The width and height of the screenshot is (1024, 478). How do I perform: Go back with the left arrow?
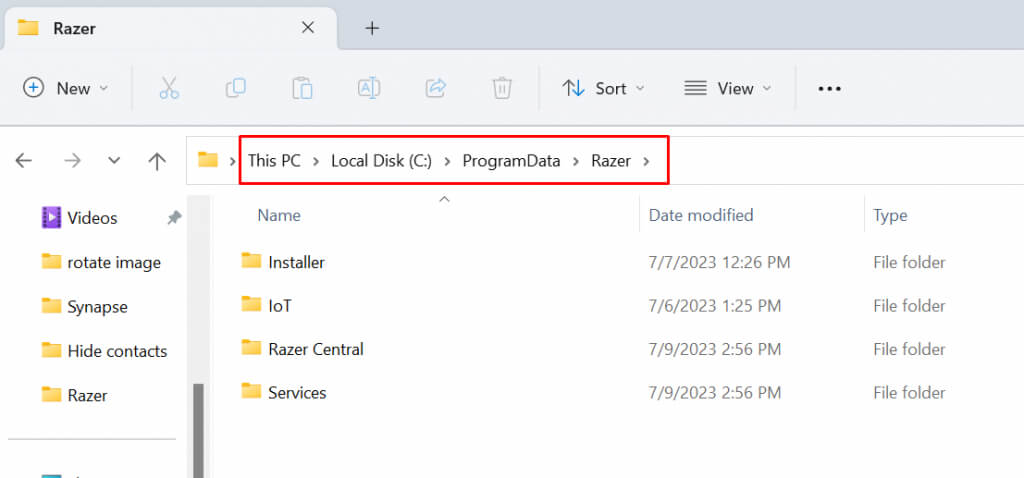[24, 161]
